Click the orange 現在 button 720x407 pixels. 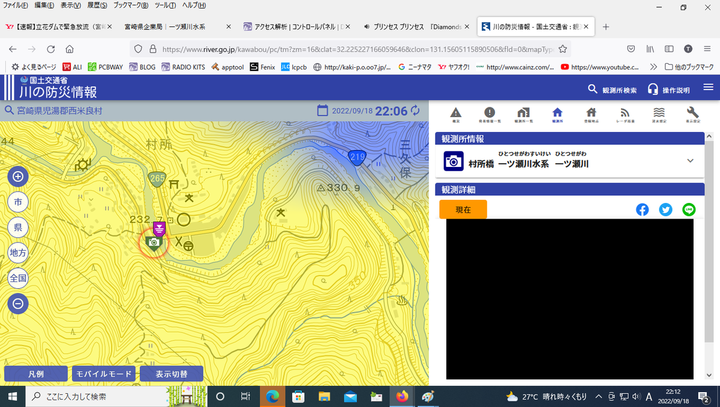click(463, 210)
